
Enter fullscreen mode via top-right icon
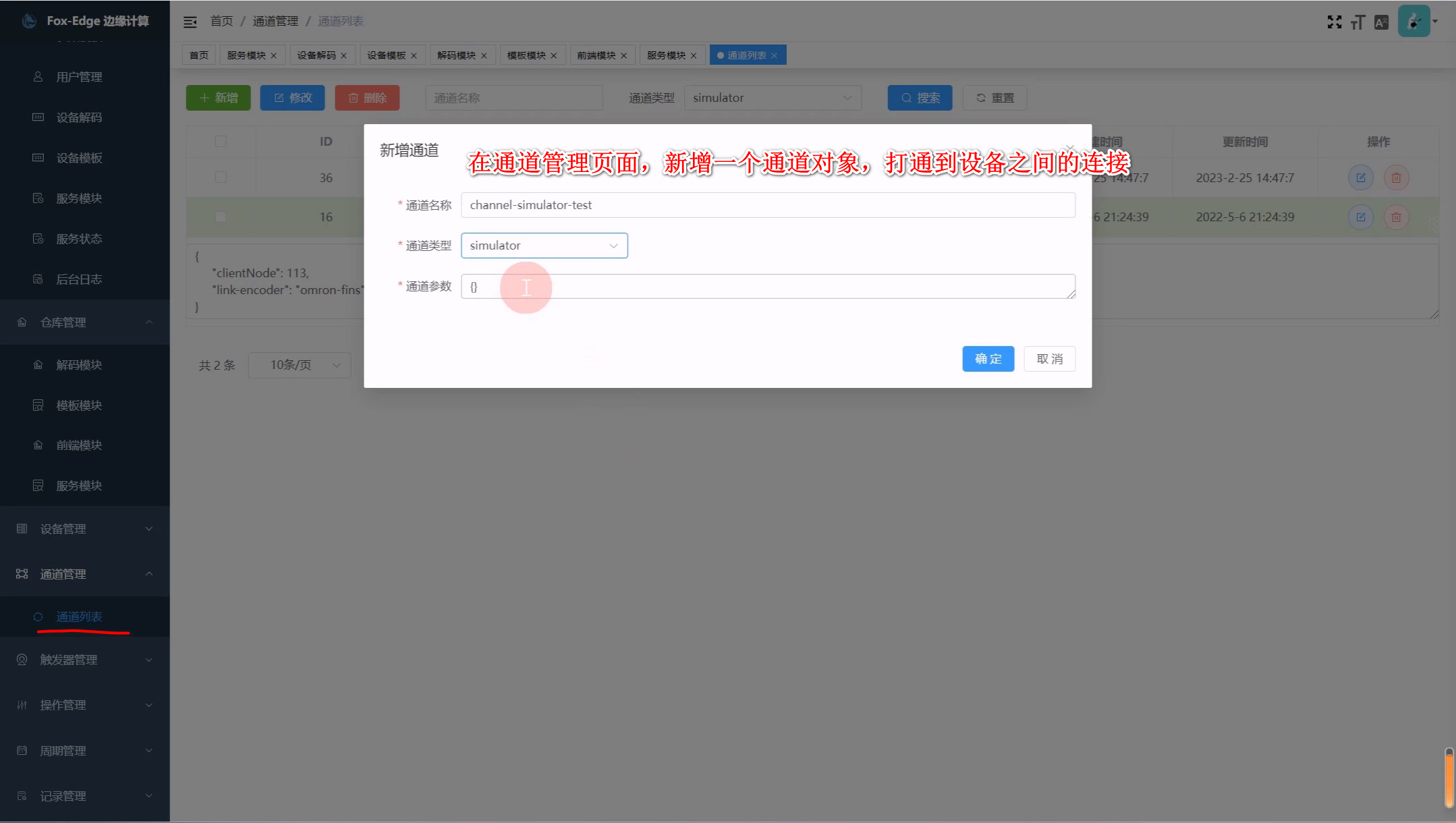click(x=1334, y=22)
